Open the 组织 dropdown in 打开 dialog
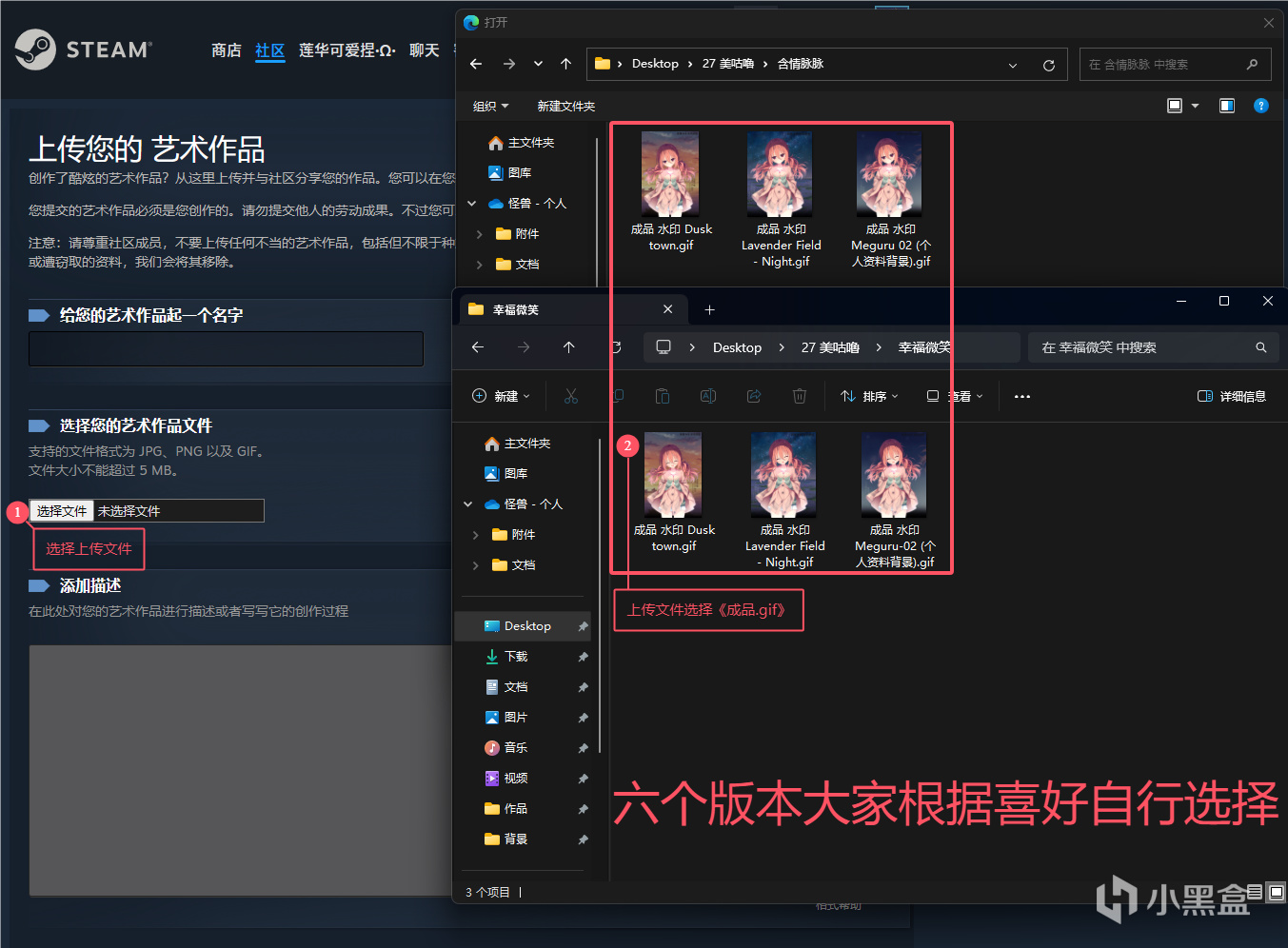This screenshot has width=1288, height=948. click(x=491, y=106)
